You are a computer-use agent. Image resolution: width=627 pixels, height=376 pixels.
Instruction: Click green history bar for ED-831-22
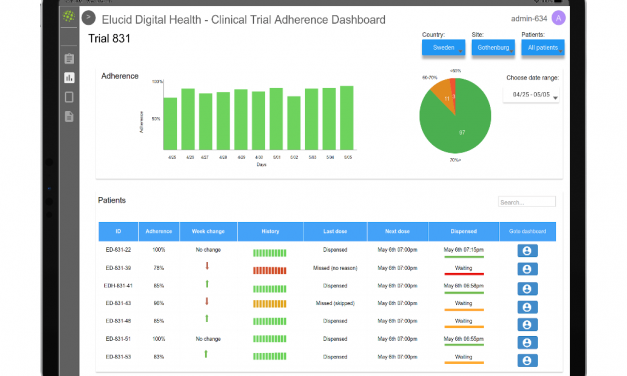click(x=270, y=253)
